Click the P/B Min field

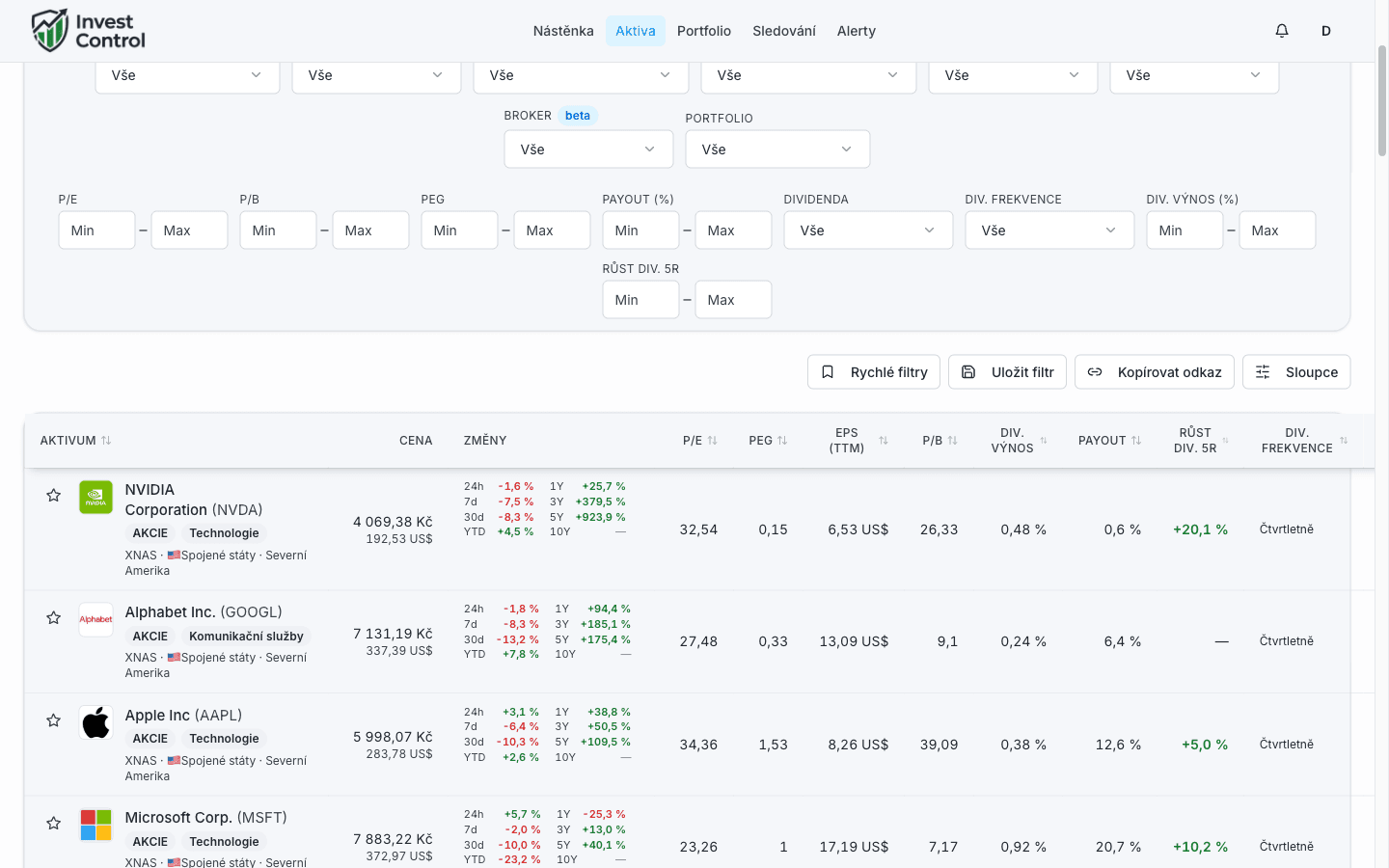tap(278, 231)
